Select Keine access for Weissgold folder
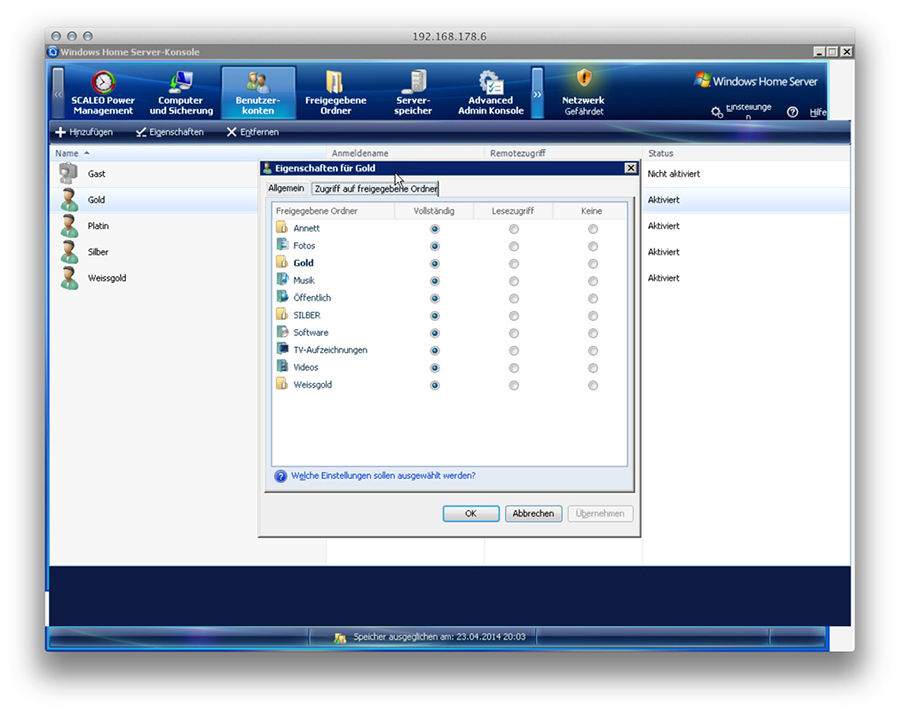This screenshot has height=714, width=900. tap(593, 386)
